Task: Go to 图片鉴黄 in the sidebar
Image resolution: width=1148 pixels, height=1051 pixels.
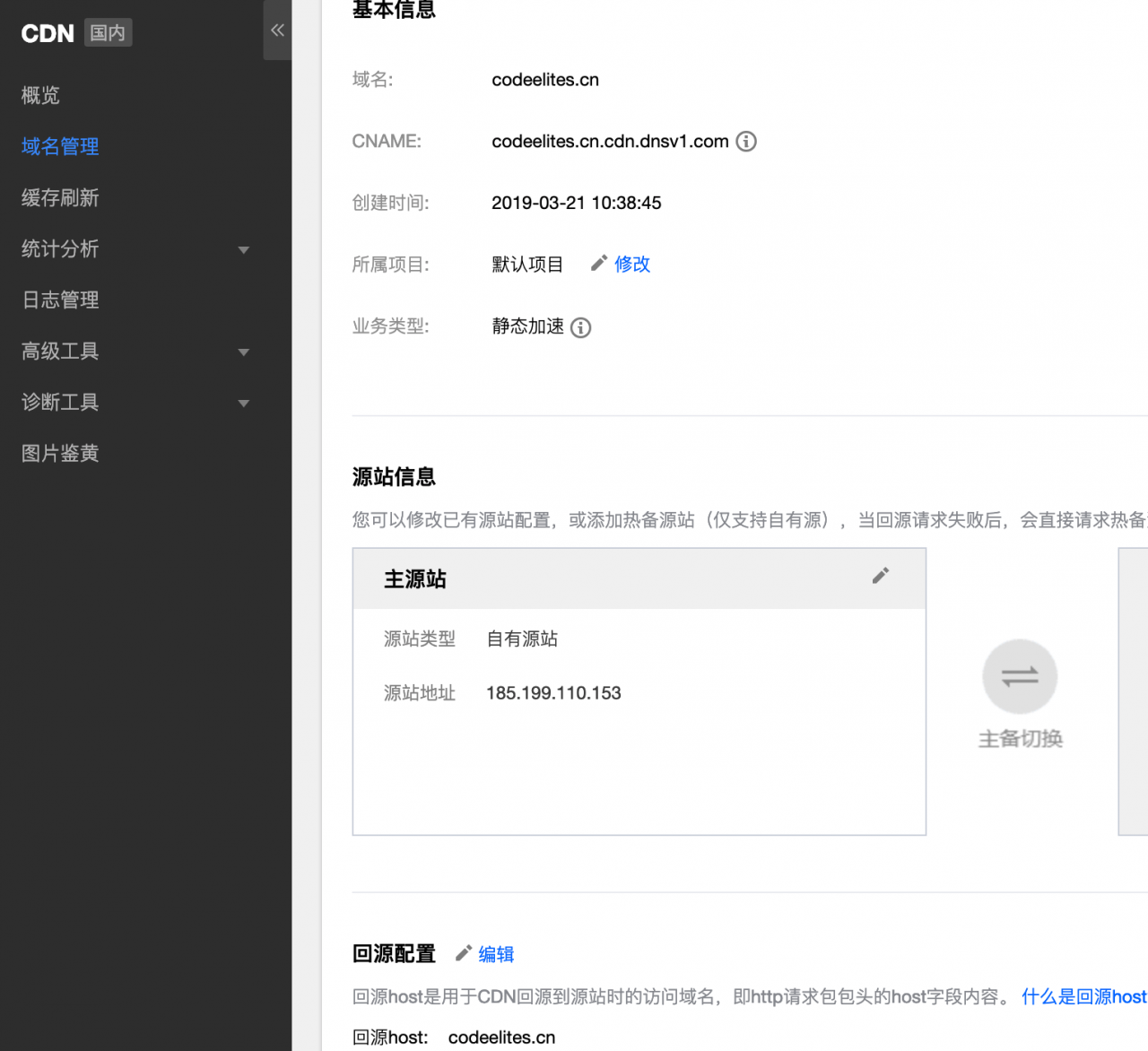Action: [59, 453]
